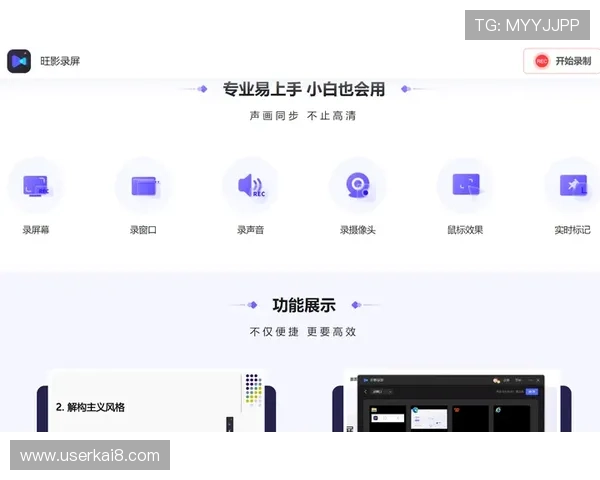Click the 旺影录屏 brand name text
The image size is (600, 480).
(60, 61)
